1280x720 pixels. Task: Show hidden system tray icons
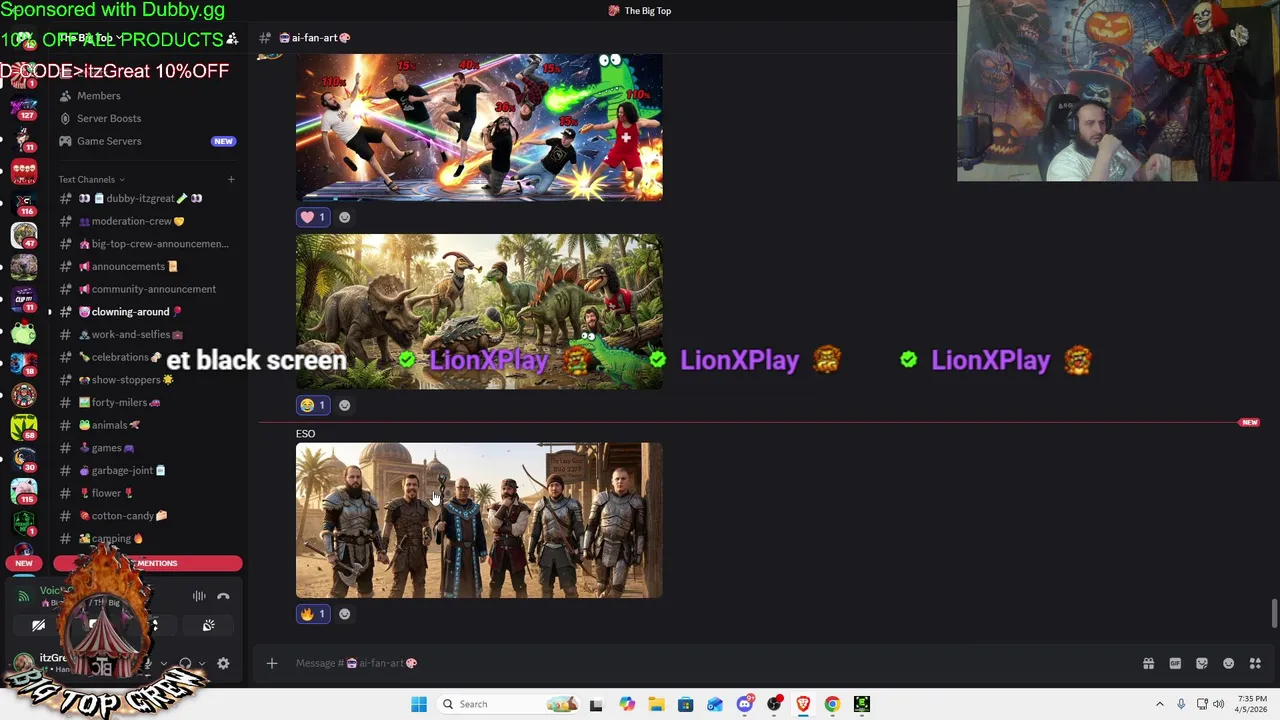(x=1160, y=704)
